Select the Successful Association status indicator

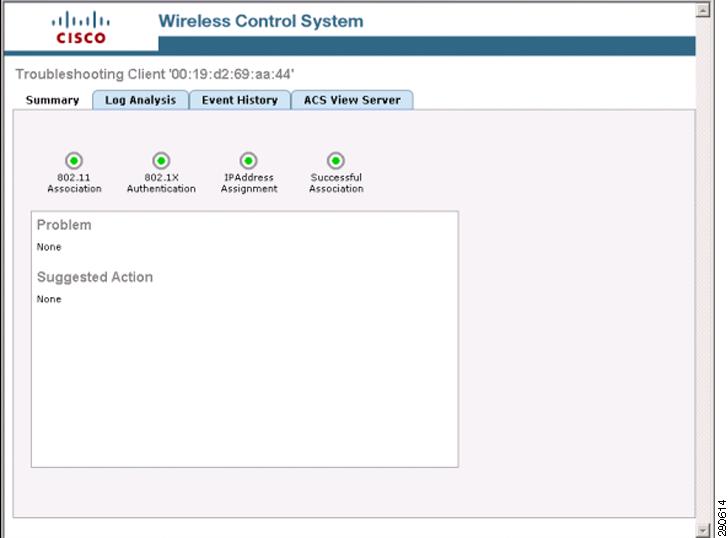336,161
